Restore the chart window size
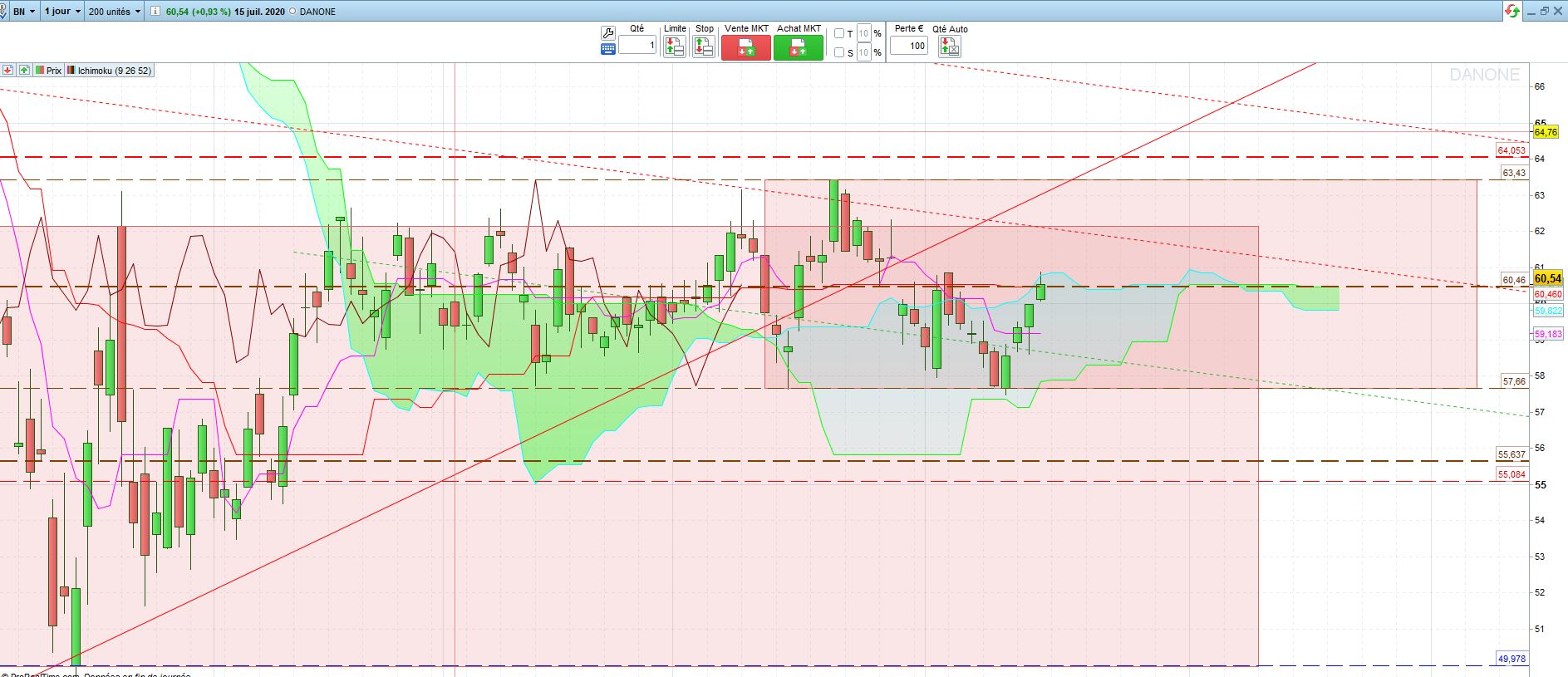This screenshot has width=1568, height=677. 1545,11
